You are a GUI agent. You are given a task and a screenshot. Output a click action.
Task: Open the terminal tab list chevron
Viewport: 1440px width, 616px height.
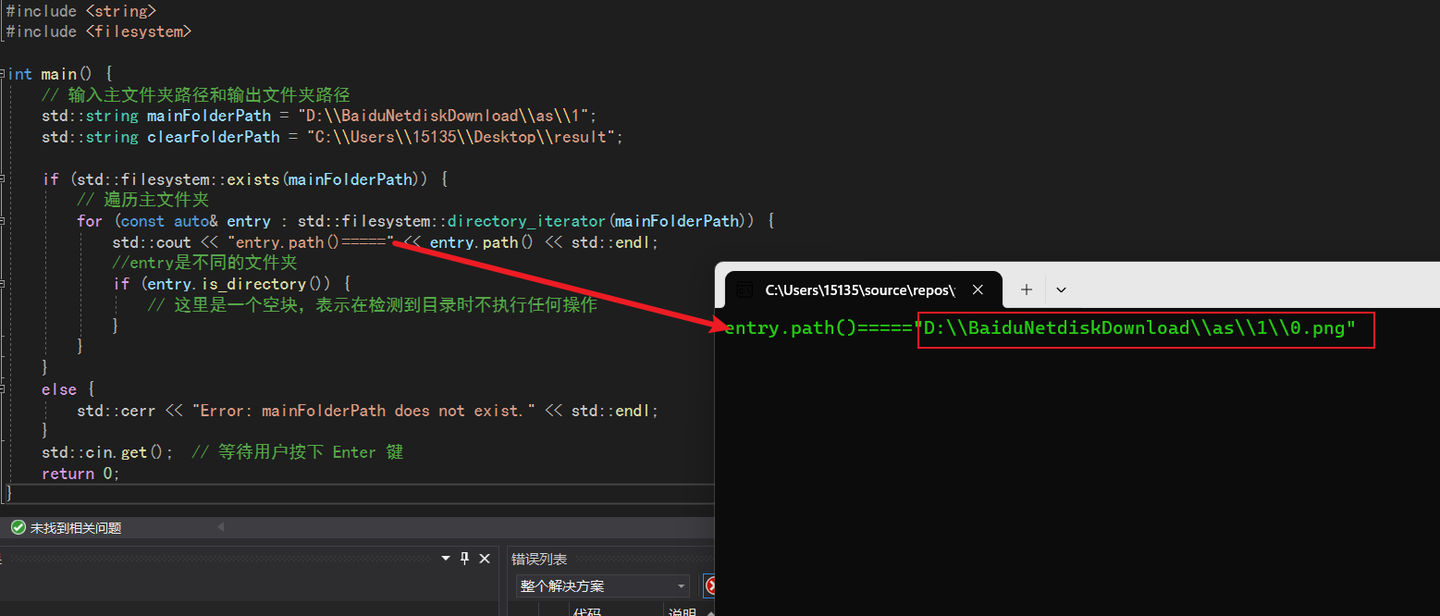point(1060,289)
